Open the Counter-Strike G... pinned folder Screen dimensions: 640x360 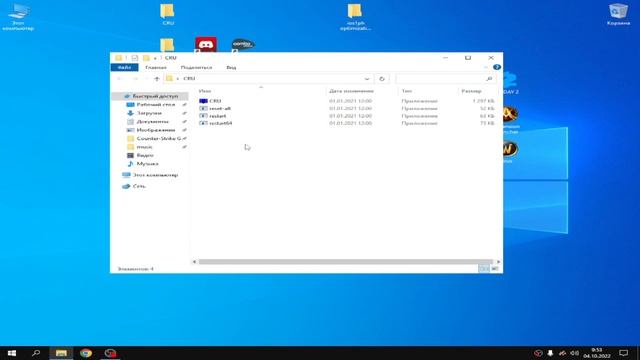tap(159, 139)
